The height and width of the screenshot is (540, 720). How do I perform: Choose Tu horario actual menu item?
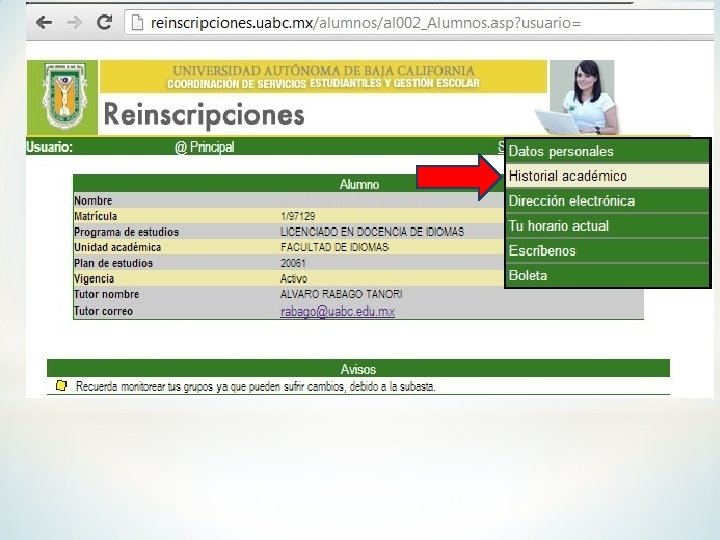click(x=607, y=225)
